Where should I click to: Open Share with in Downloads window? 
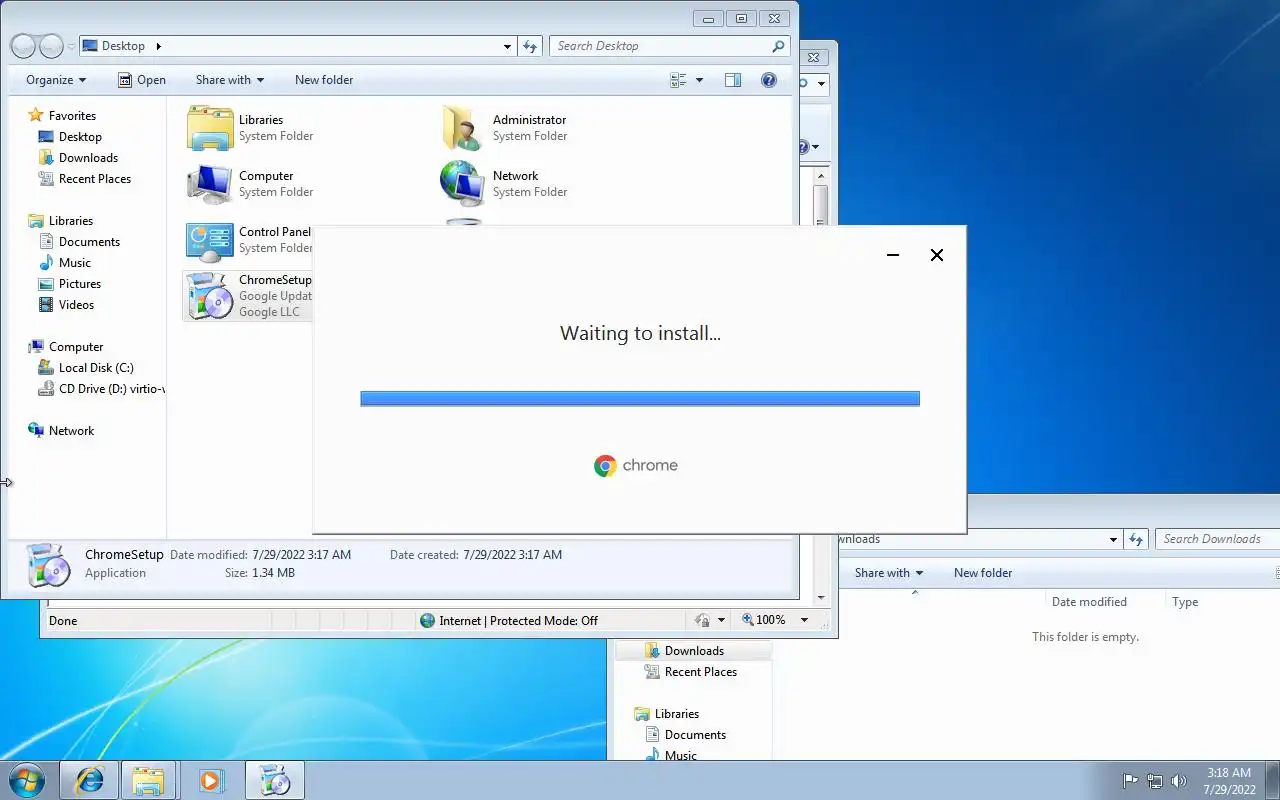(x=889, y=573)
